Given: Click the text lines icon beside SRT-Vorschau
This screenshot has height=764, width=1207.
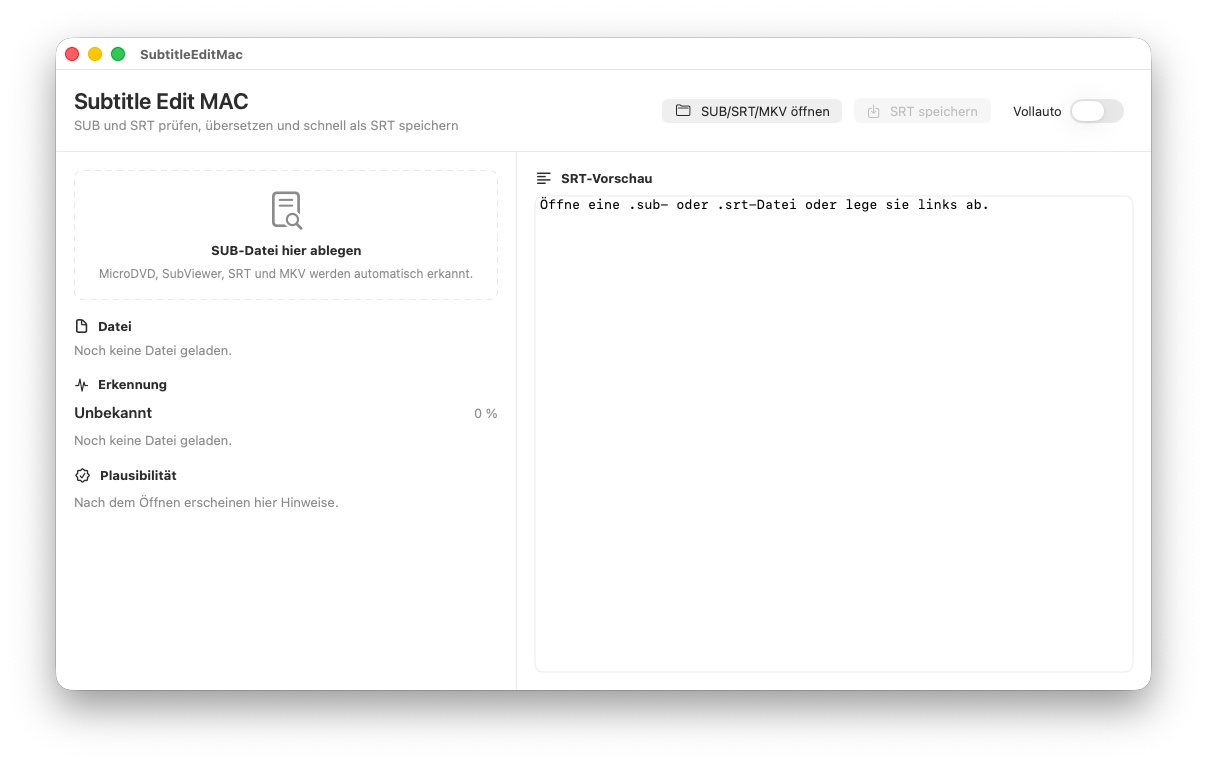Looking at the screenshot, I should [544, 179].
